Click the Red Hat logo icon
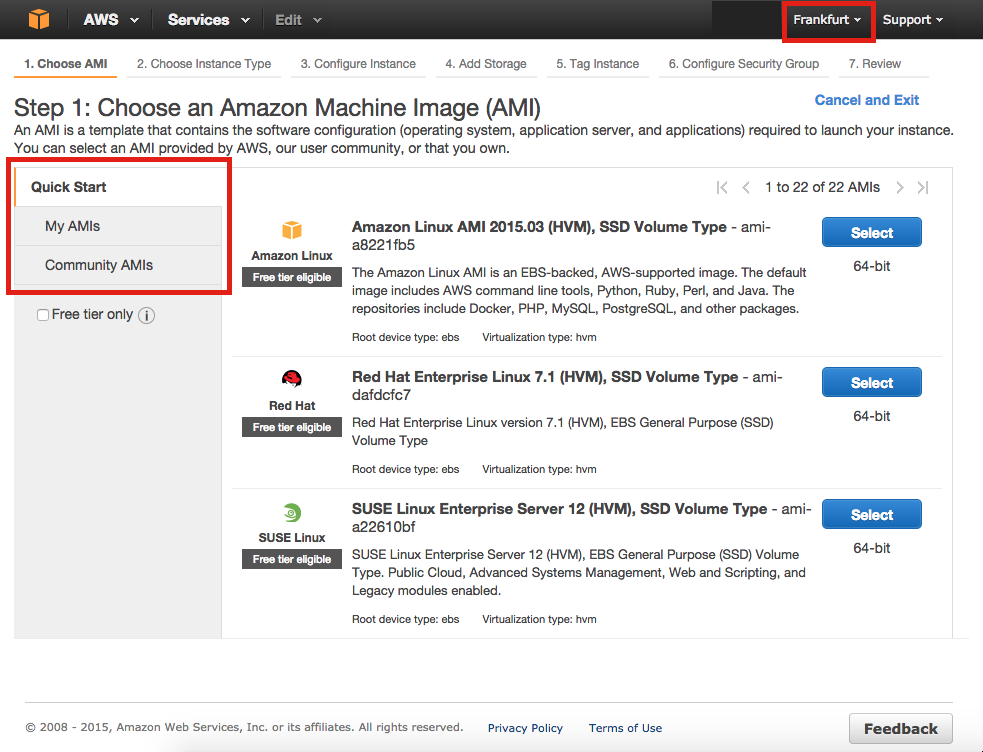 click(x=292, y=379)
